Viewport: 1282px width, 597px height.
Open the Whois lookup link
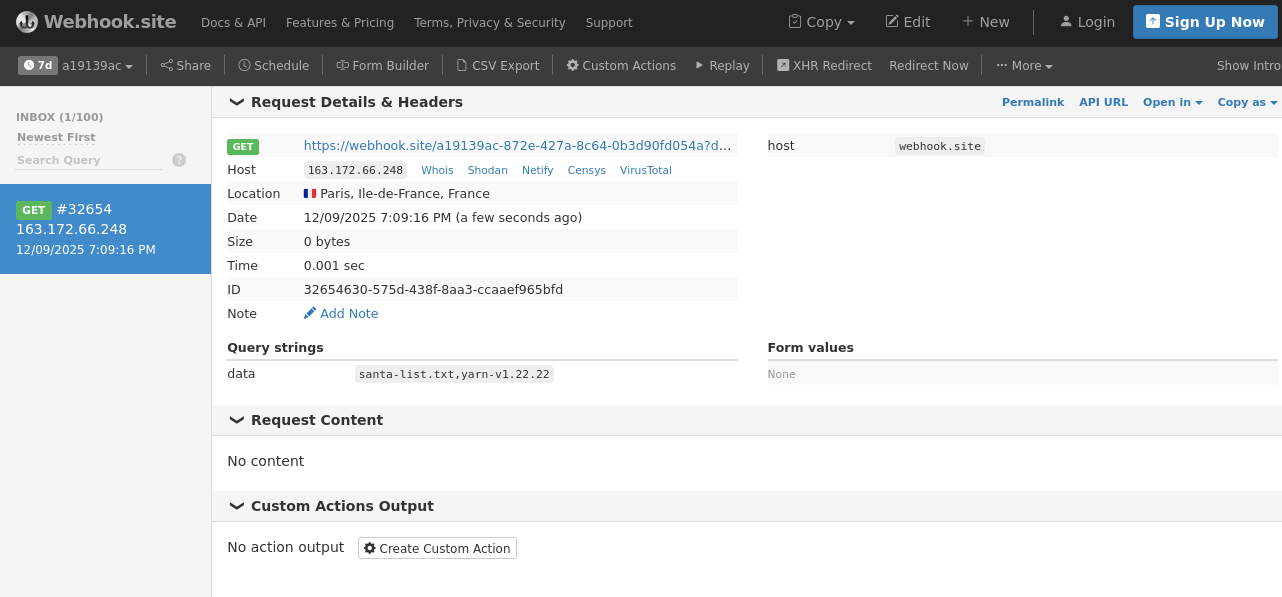[x=437, y=170]
